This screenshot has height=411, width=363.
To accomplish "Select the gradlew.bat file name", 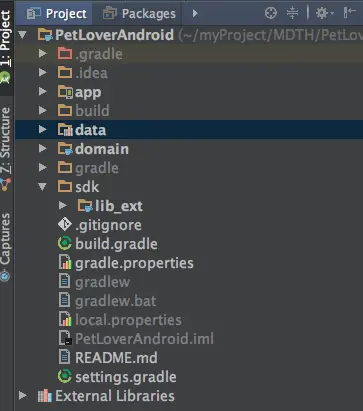I will (x=115, y=301).
